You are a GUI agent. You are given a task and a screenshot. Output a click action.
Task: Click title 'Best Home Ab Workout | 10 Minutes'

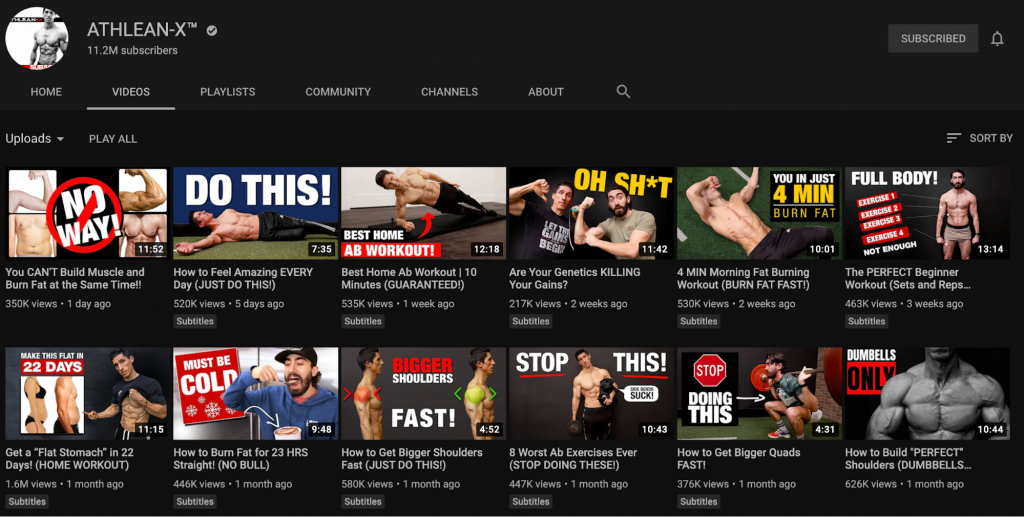(409, 278)
